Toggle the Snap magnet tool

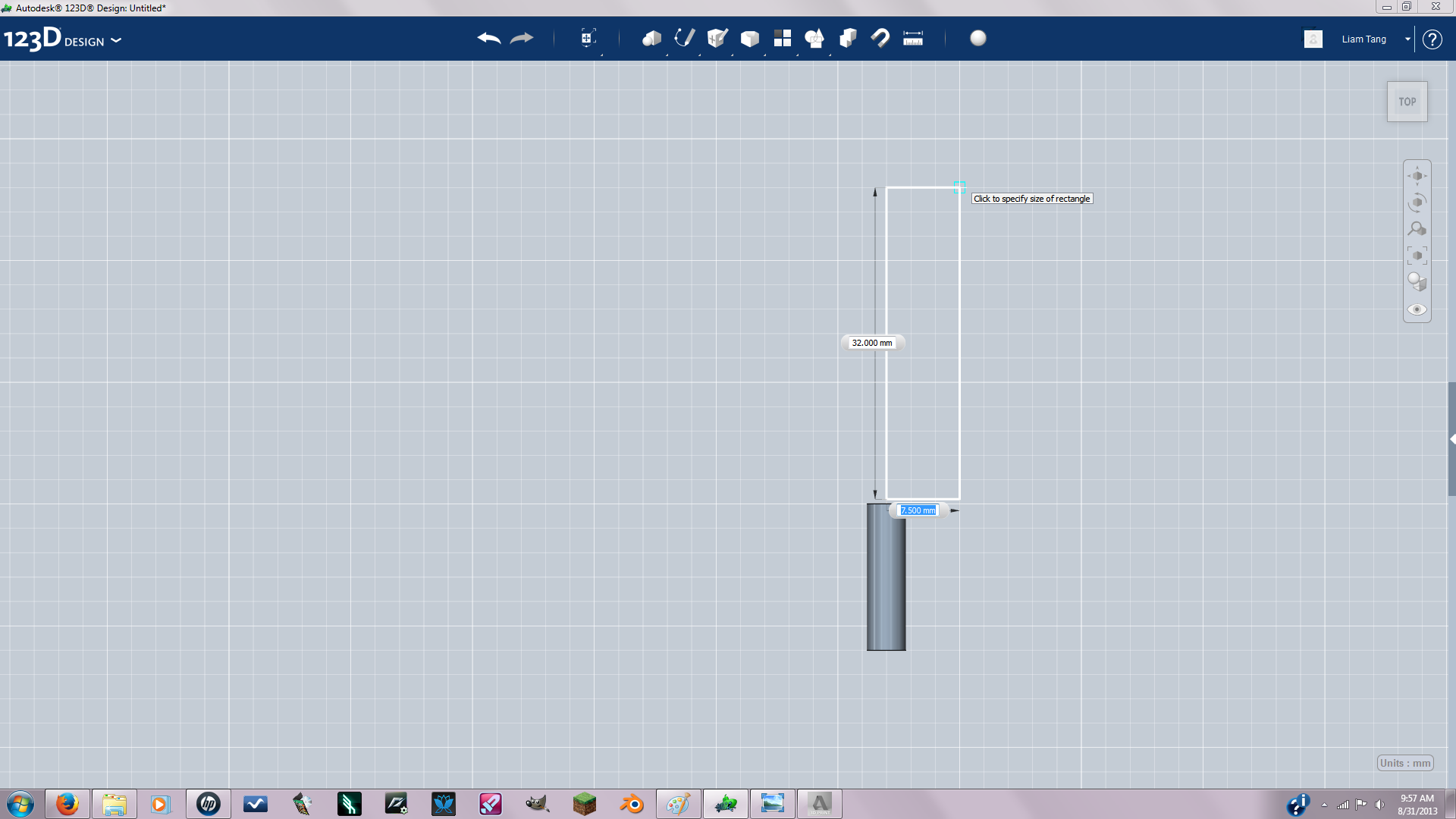click(880, 38)
